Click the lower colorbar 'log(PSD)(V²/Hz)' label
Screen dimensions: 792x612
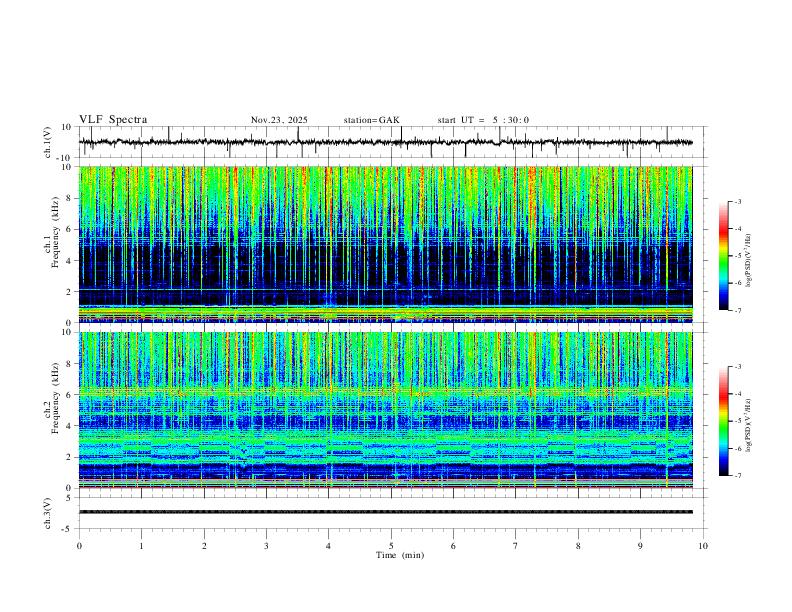749,425
